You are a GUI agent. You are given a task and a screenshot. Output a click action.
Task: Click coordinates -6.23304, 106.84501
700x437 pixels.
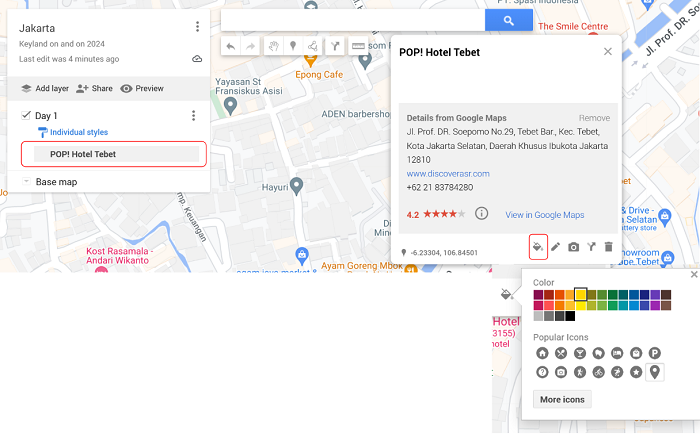444,253
